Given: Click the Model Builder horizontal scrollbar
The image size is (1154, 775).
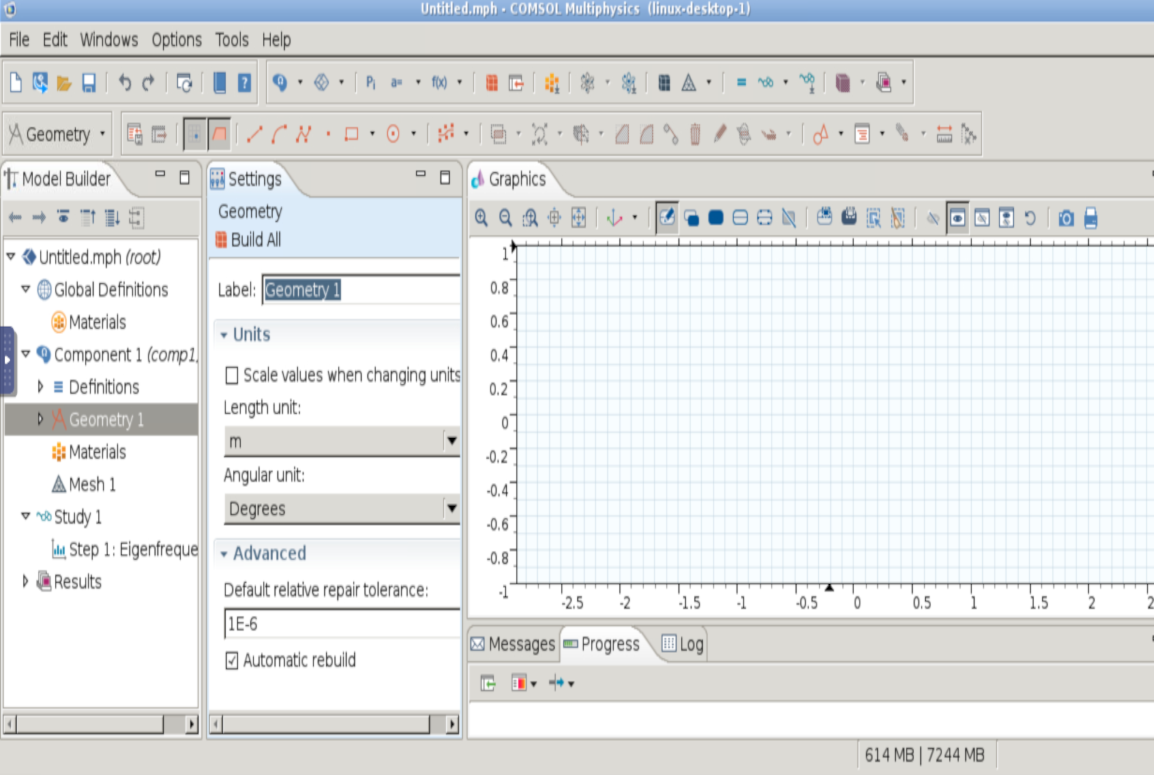Looking at the screenshot, I should pyautogui.click(x=101, y=724).
